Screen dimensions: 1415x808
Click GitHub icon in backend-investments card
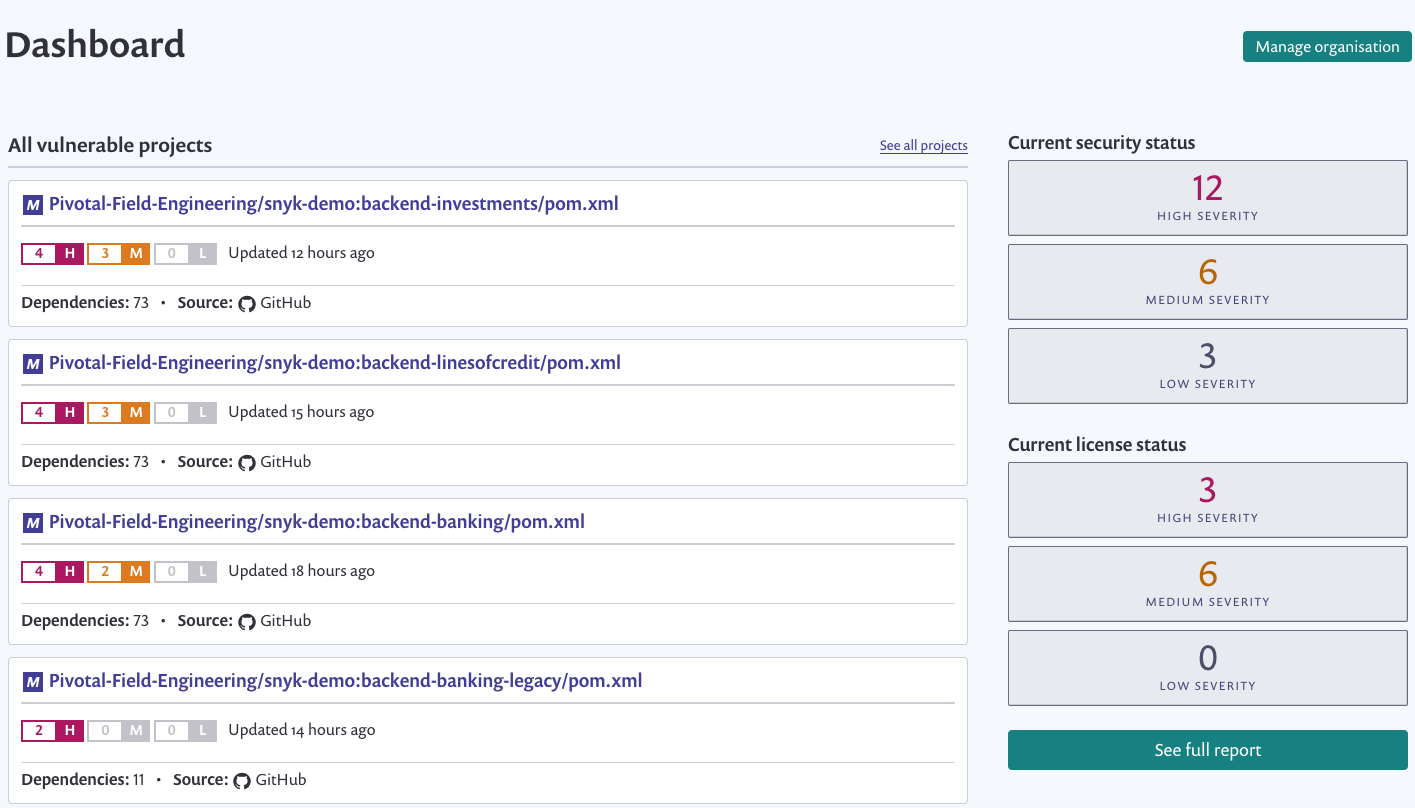coord(247,303)
